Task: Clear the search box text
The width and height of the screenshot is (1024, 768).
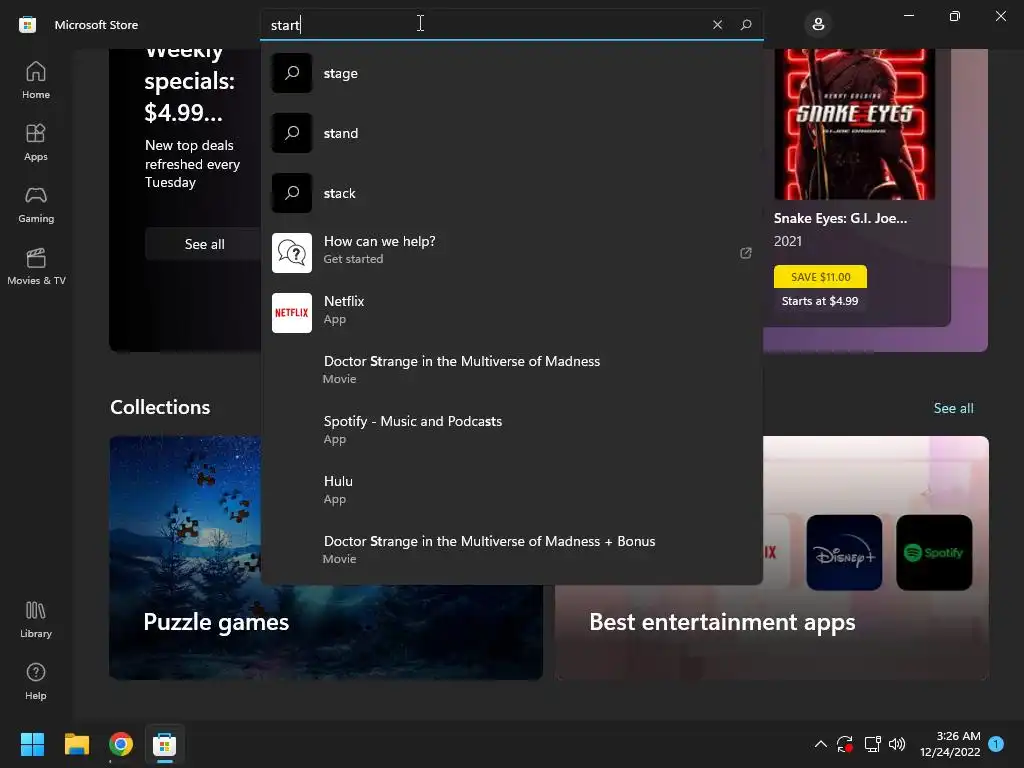Action: (717, 25)
